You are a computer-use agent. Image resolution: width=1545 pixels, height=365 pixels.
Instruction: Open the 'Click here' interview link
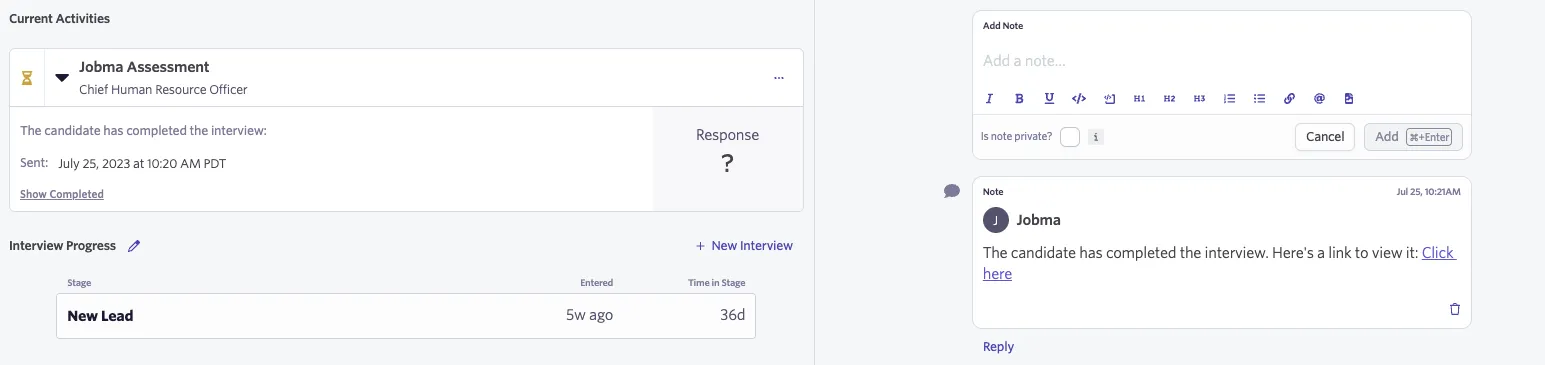pyautogui.click(x=1439, y=253)
